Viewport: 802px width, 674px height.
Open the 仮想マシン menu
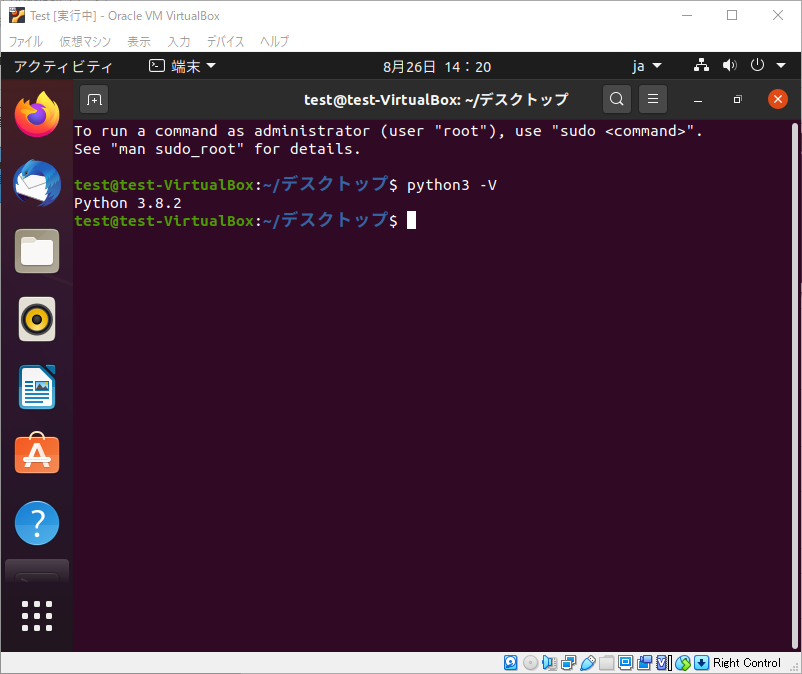tap(85, 41)
